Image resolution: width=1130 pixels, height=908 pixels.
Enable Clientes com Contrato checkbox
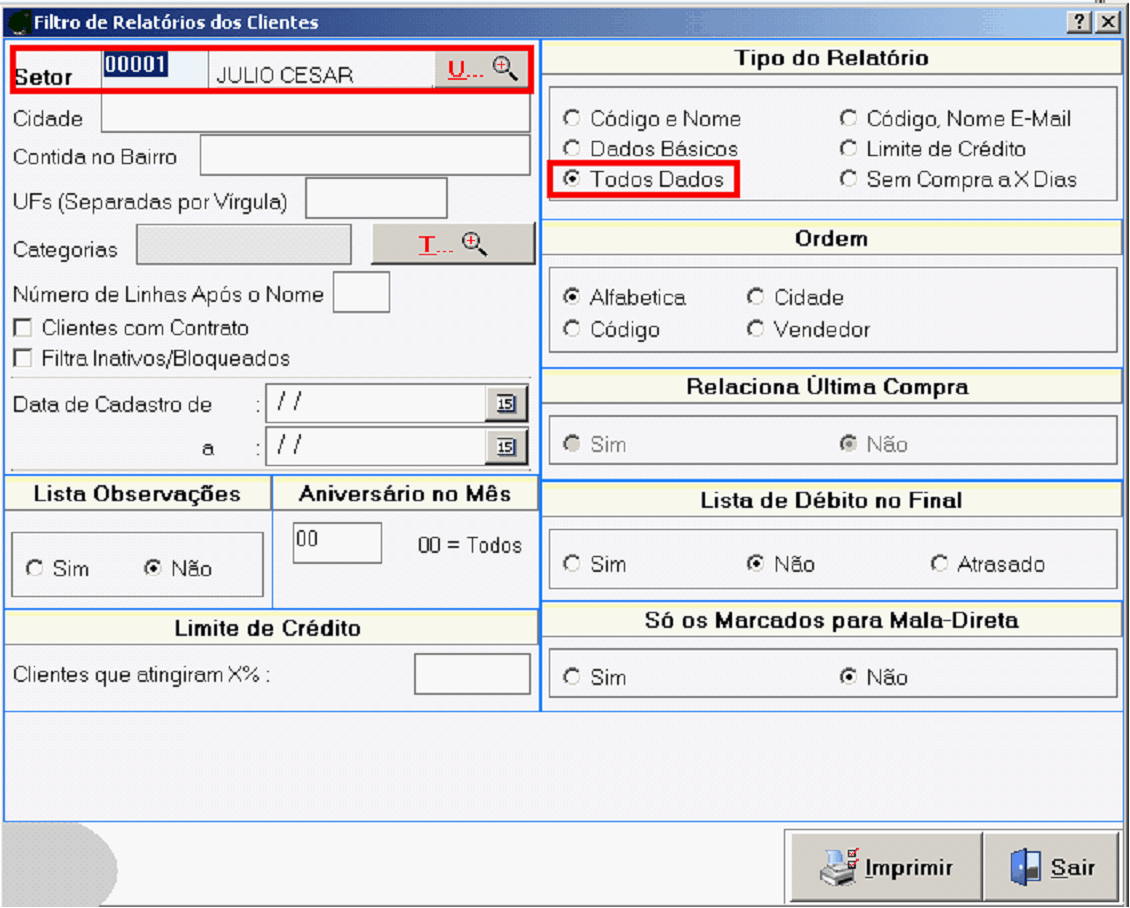pos(22,328)
